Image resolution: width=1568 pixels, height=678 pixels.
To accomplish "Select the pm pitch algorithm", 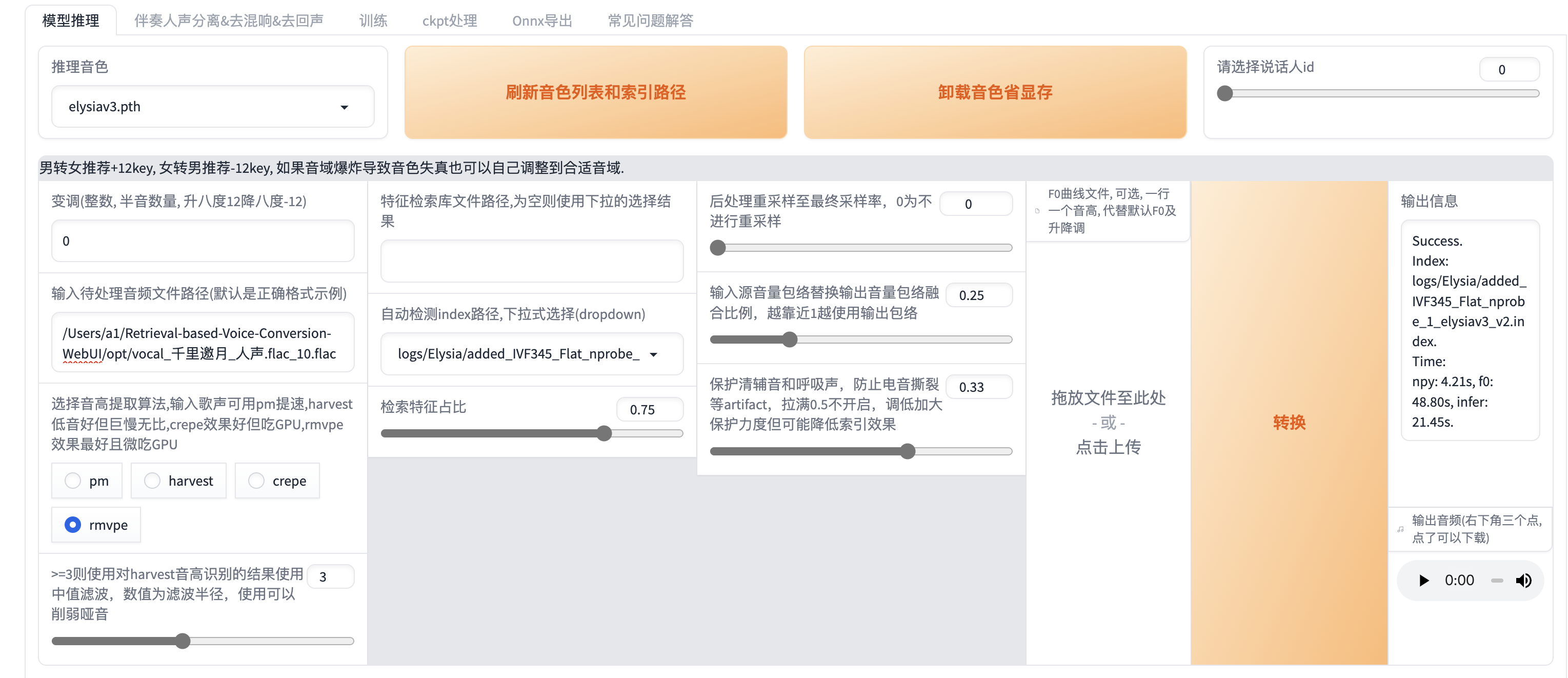I will click(x=72, y=480).
